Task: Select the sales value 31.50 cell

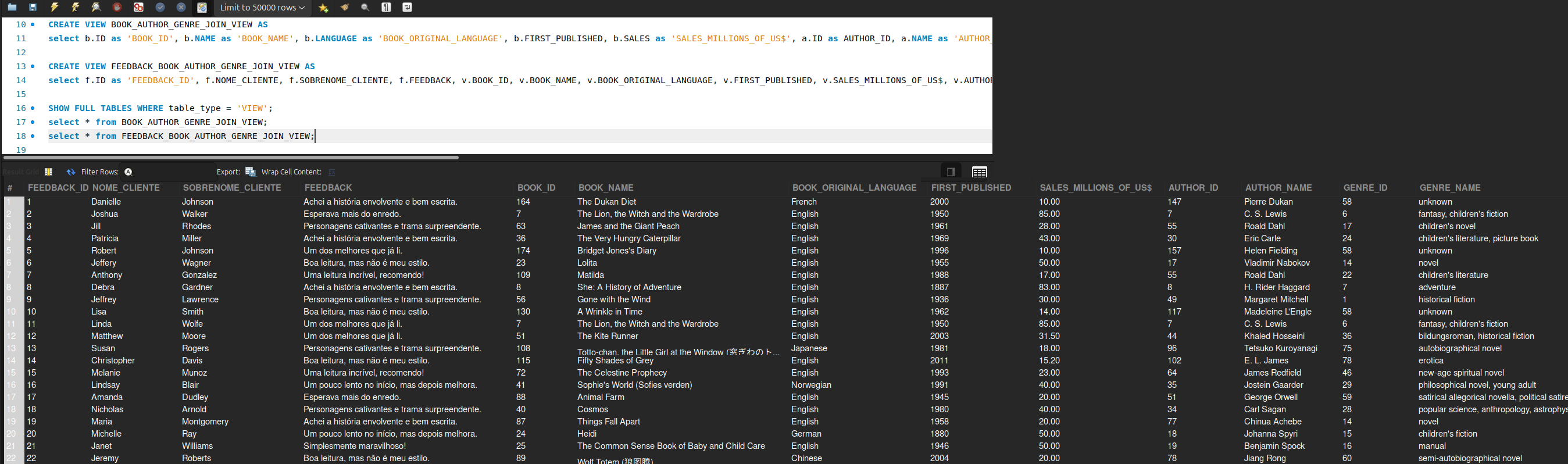Action: 1049,336
